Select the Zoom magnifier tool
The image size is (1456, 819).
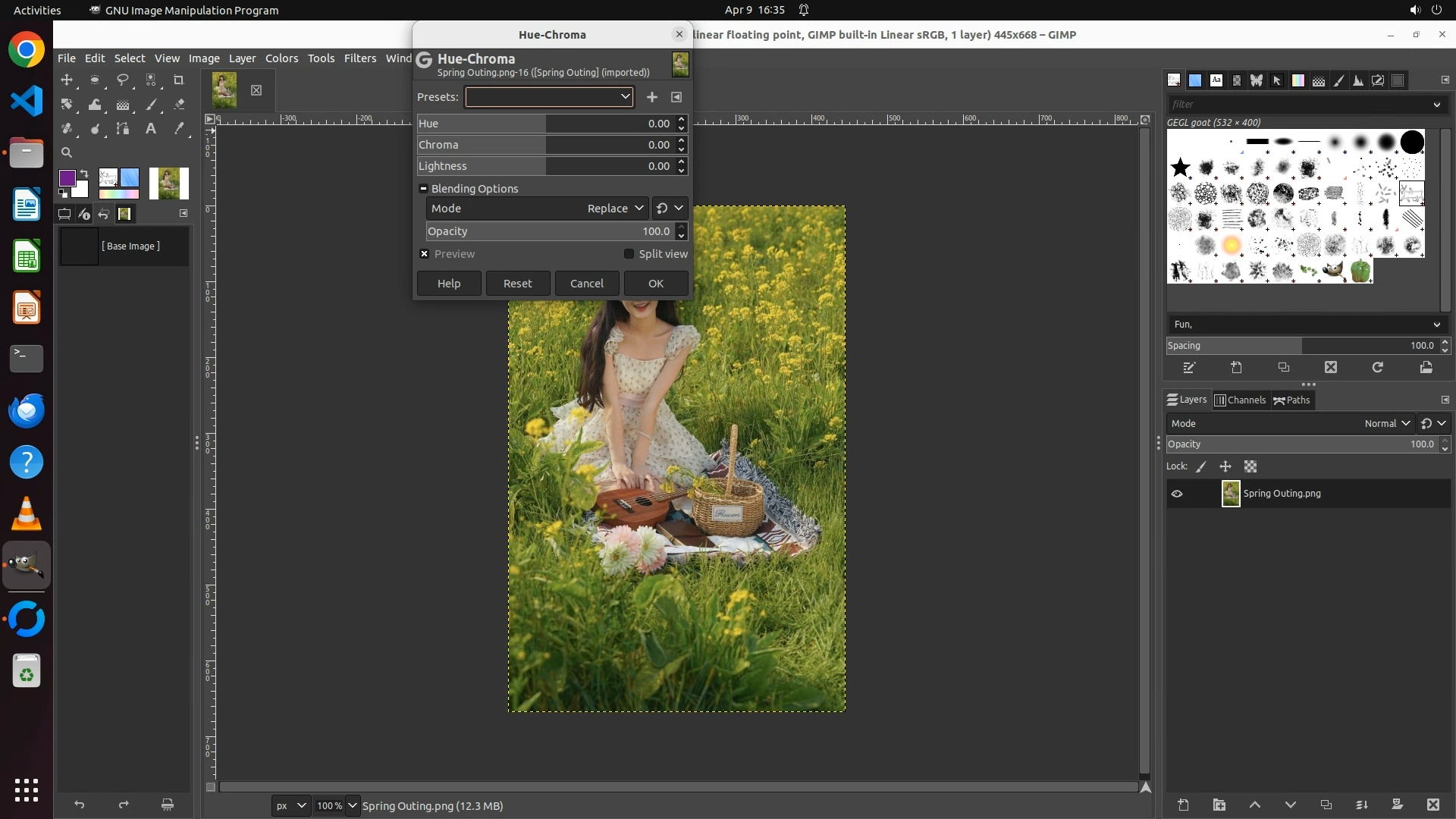(67, 152)
